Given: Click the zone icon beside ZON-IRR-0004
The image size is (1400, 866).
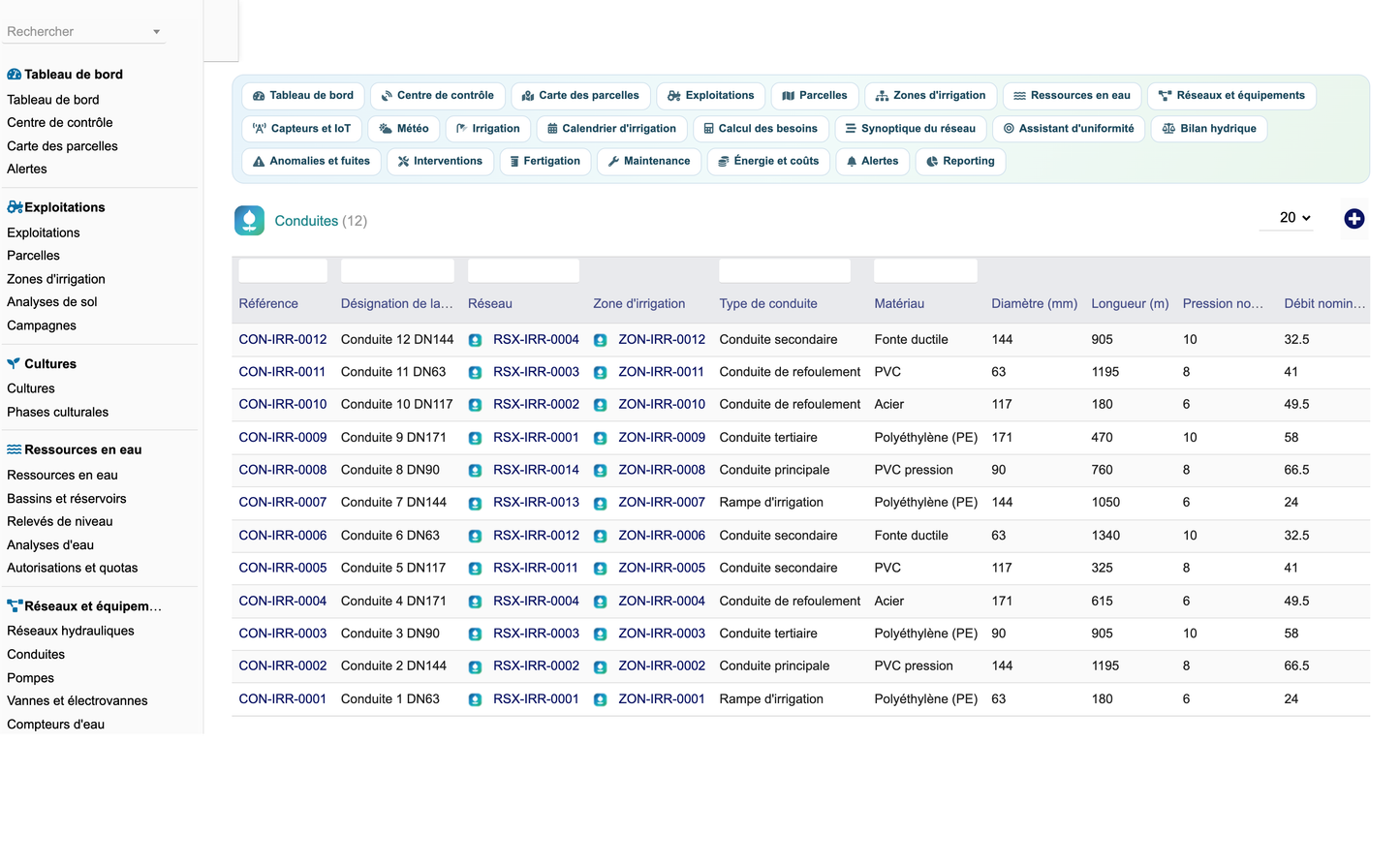Looking at the screenshot, I should coord(600,602).
